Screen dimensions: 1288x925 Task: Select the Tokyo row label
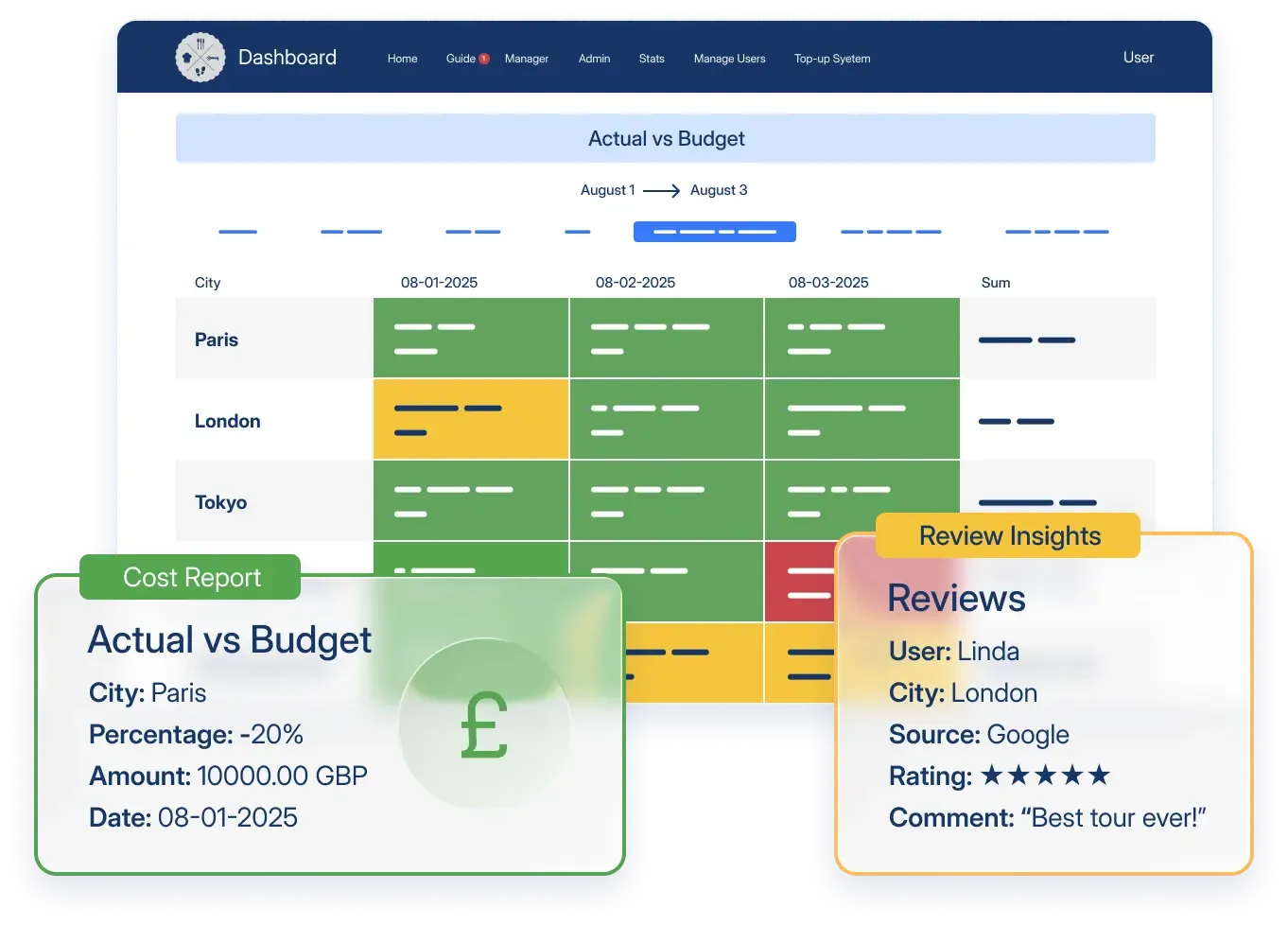tap(221, 502)
